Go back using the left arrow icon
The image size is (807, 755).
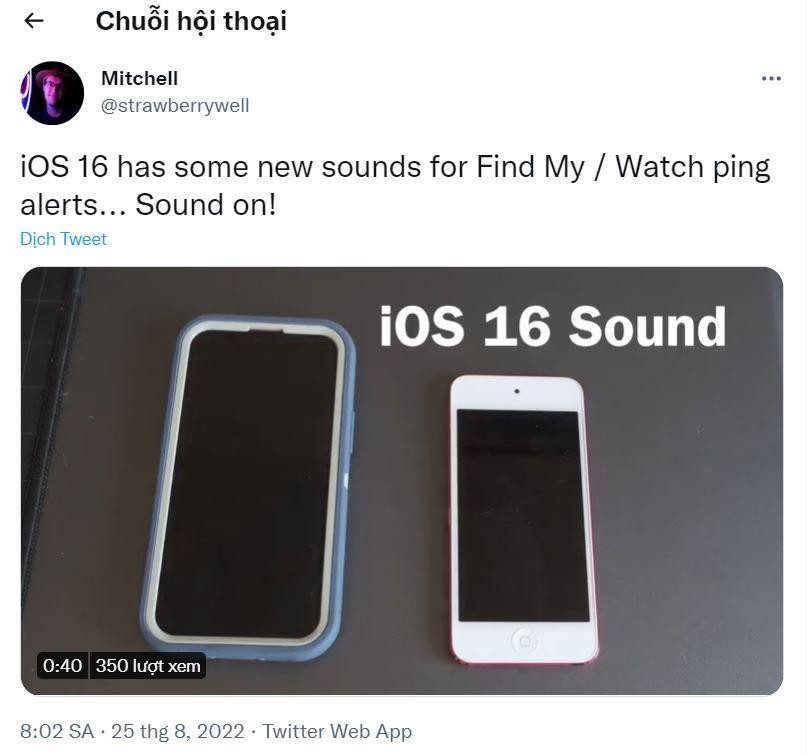pos(34,21)
